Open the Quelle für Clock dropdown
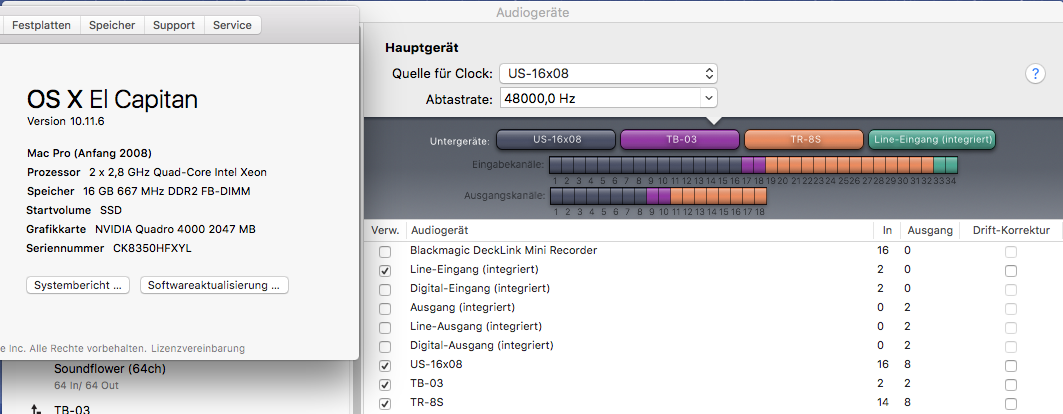 tap(608, 73)
